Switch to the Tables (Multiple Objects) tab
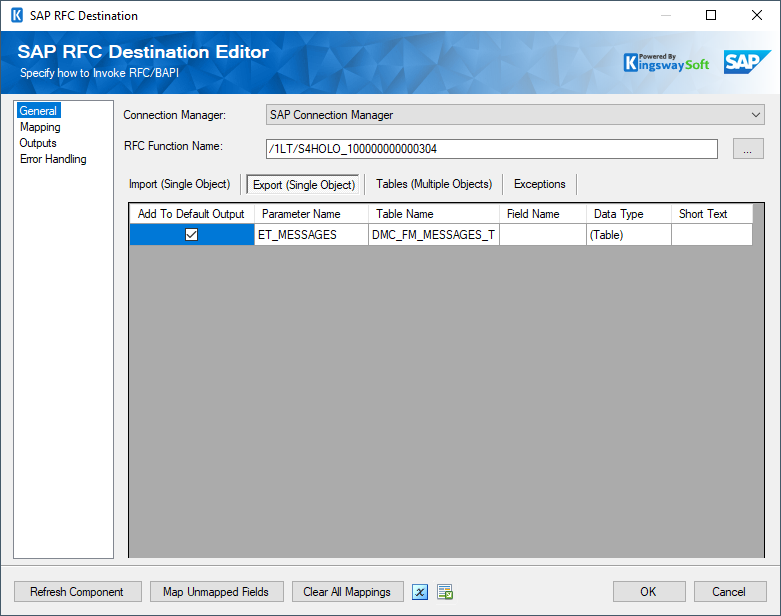This screenshot has height=616, width=781. 434,184
